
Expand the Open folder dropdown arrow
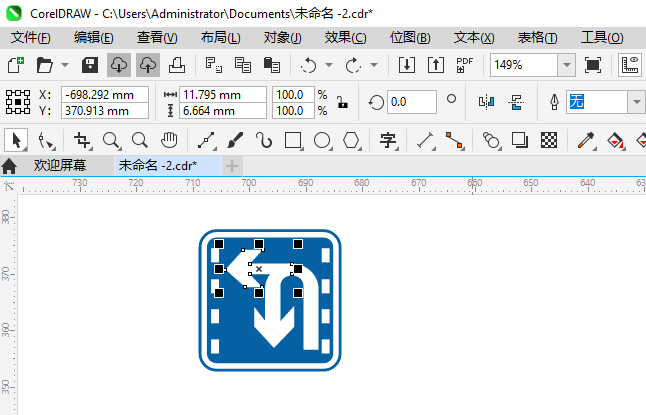[x=65, y=65]
